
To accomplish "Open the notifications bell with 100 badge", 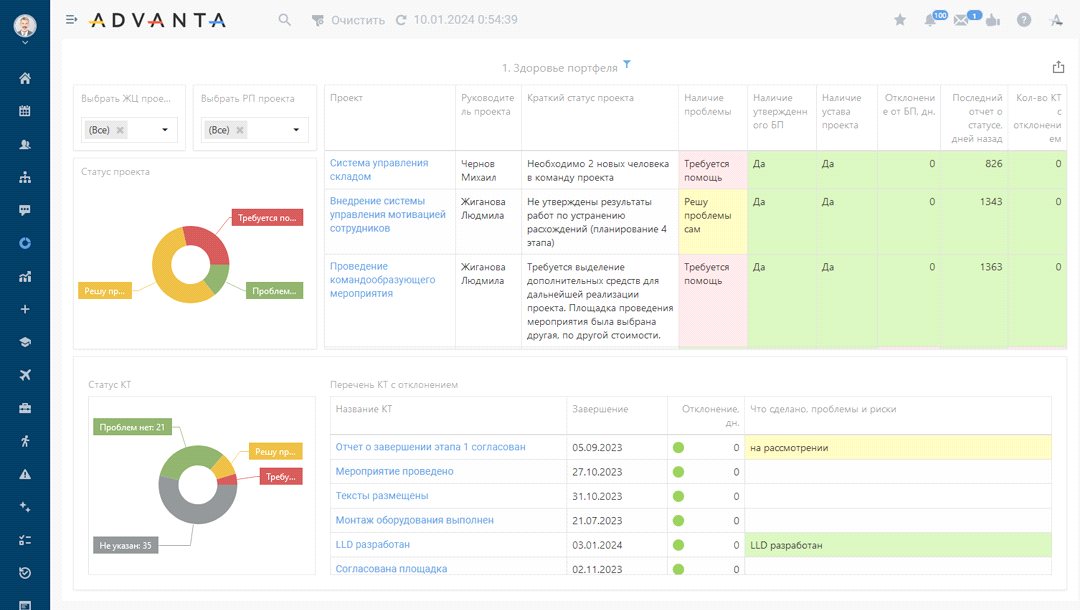I will click(931, 20).
